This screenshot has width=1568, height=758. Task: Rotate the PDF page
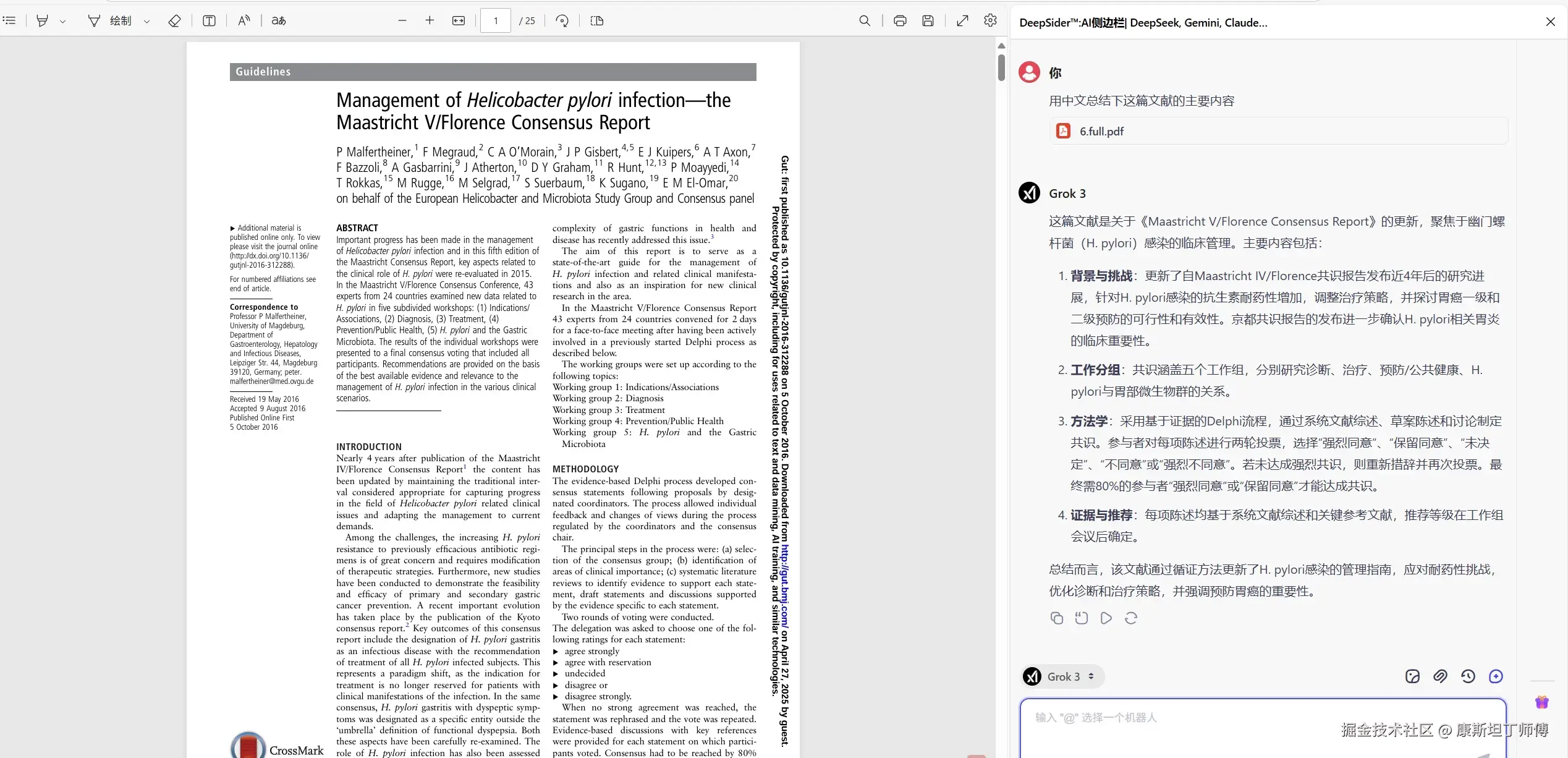pos(562,21)
